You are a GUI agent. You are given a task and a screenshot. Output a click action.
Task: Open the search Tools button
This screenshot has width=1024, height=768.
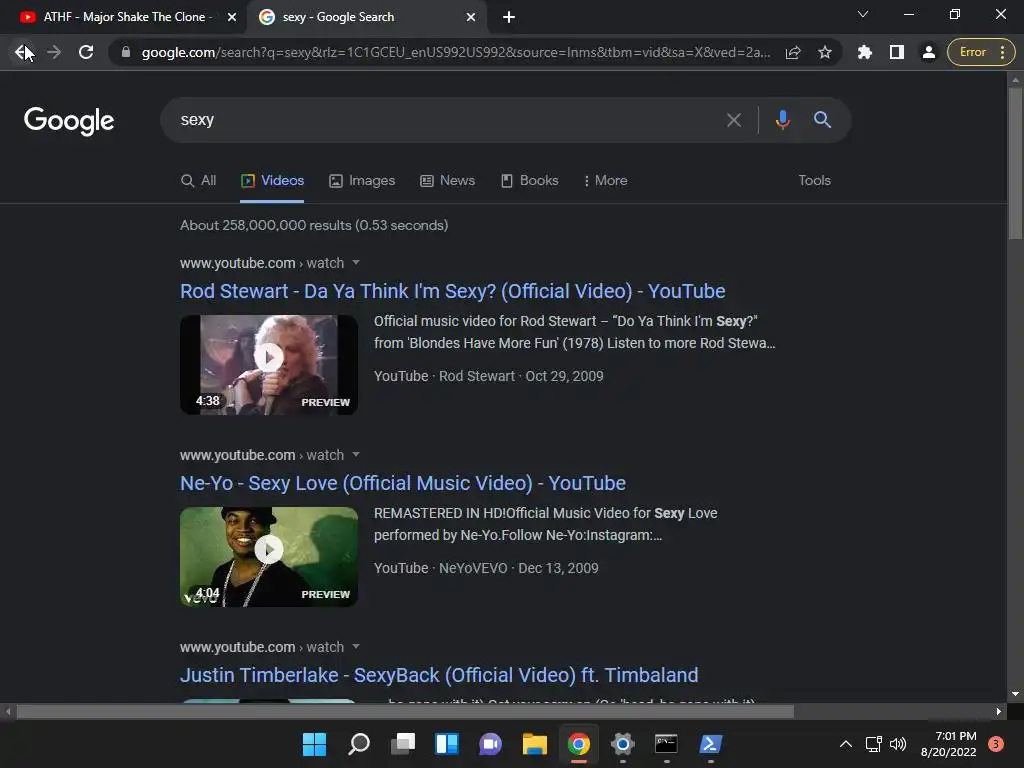point(814,180)
